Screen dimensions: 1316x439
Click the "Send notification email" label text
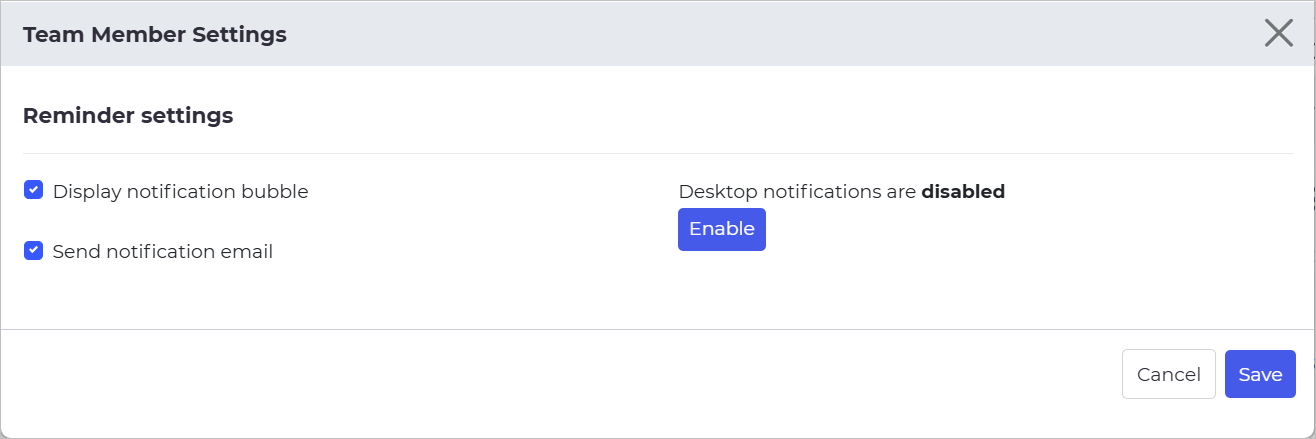tap(162, 251)
